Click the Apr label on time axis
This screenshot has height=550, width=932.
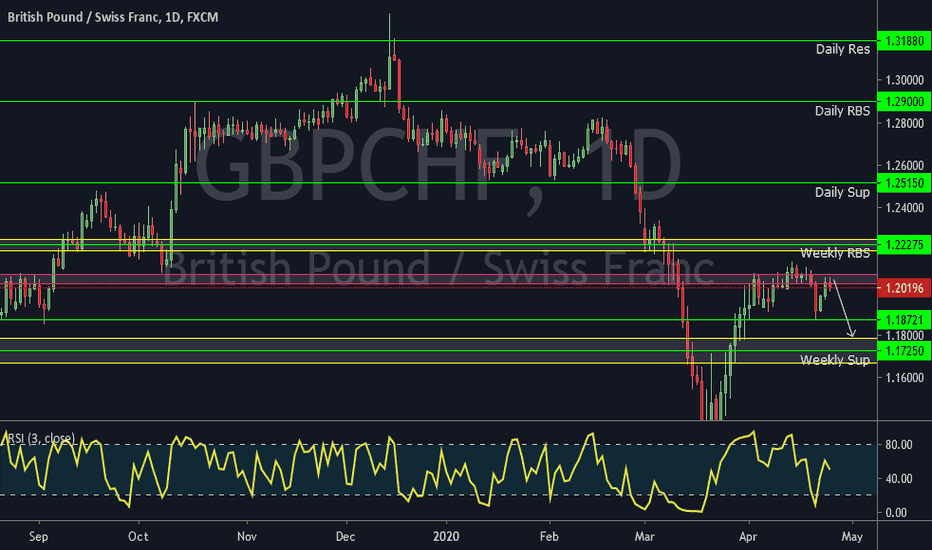coord(748,536)
